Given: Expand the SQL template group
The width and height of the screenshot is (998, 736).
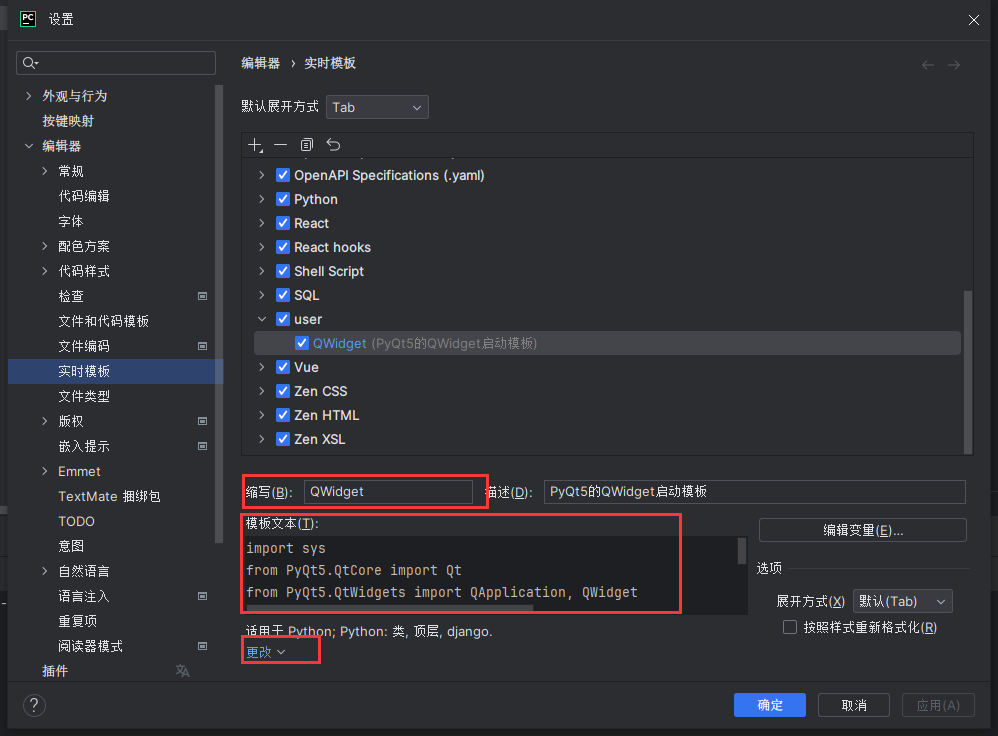Looking at the screenshot, I should click(x=262, y=295).
